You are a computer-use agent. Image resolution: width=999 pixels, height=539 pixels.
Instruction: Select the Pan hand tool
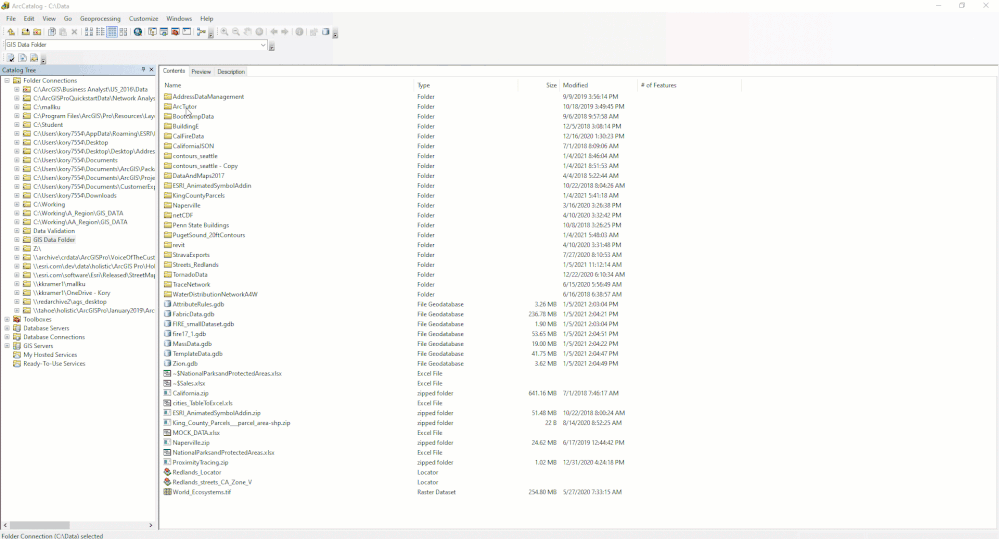247,32
